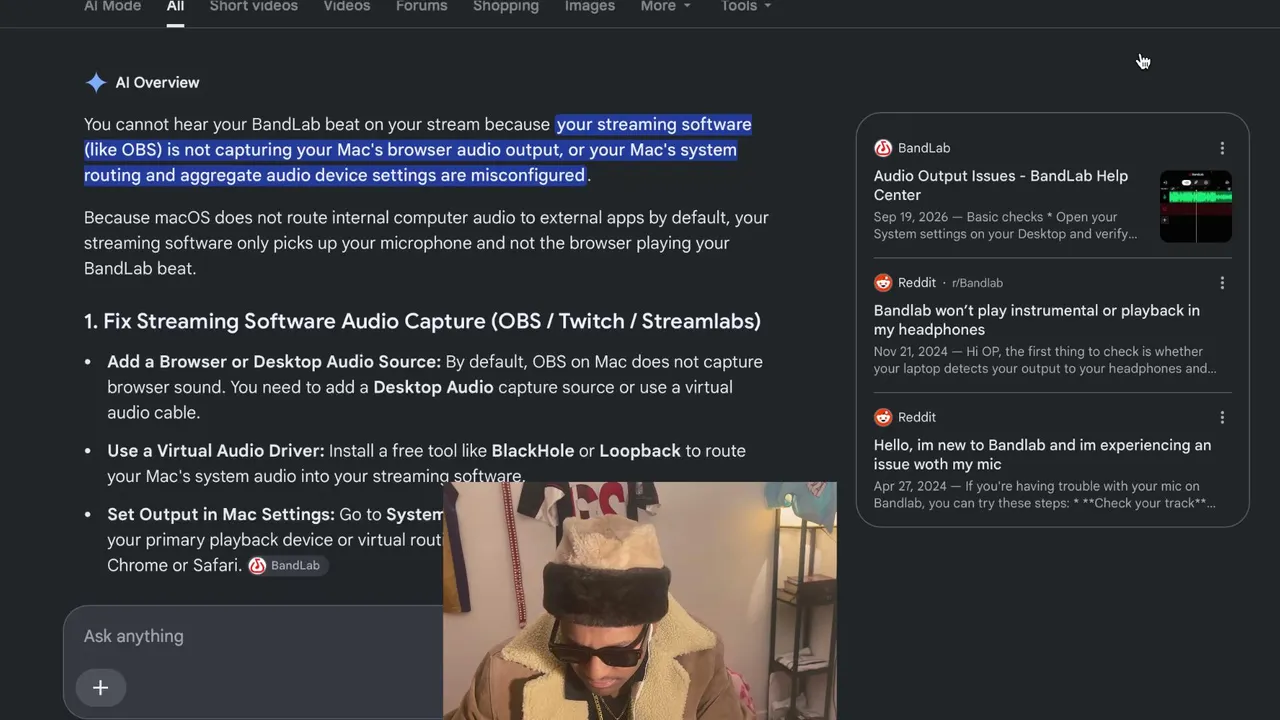Expand the More dropdown
The width and height of the screenshot is (1280, 720).
pyautogui.click(x=666, y=7)
